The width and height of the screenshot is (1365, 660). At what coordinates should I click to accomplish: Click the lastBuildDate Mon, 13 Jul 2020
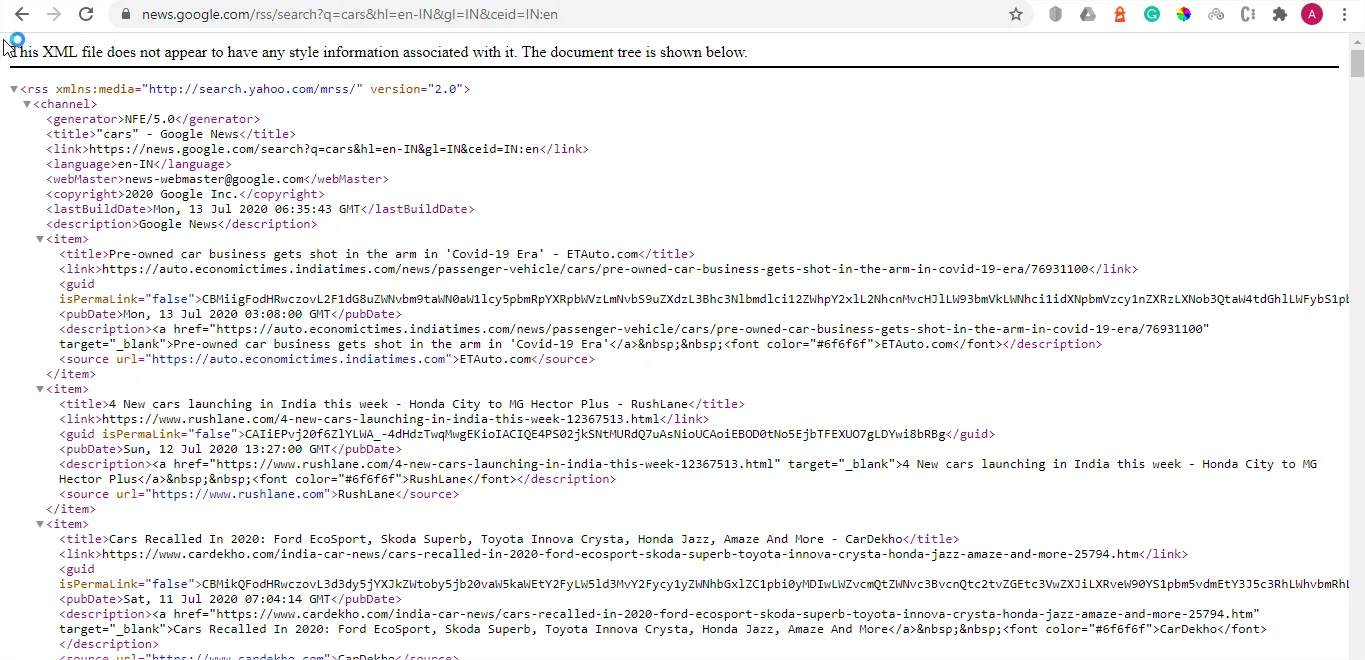pyautogui.click(x=260, y=209)
